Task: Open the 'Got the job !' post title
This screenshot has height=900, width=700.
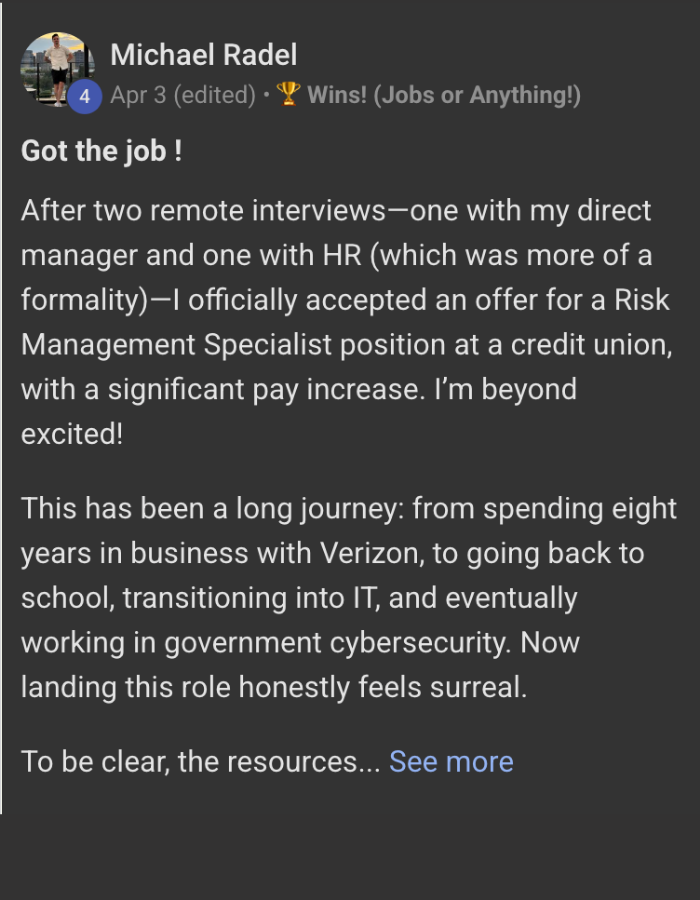Action: click(x=102, y=151)
